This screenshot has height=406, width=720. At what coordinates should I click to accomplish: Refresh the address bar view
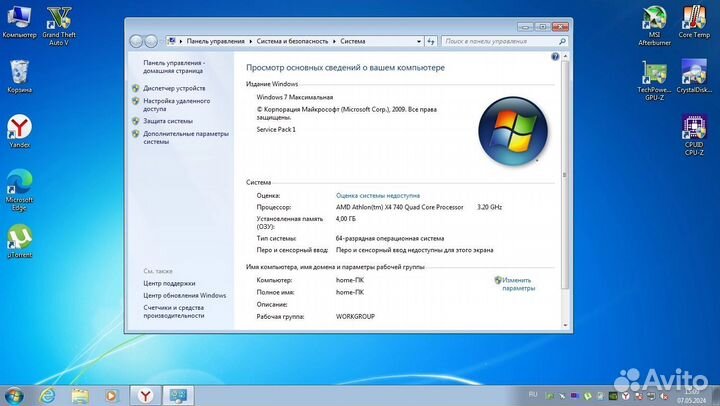pos(431,41)
